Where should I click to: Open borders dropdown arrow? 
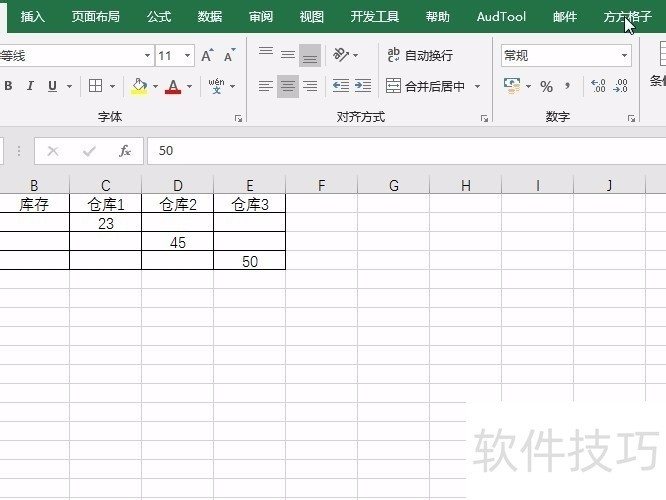pos(112,86)
